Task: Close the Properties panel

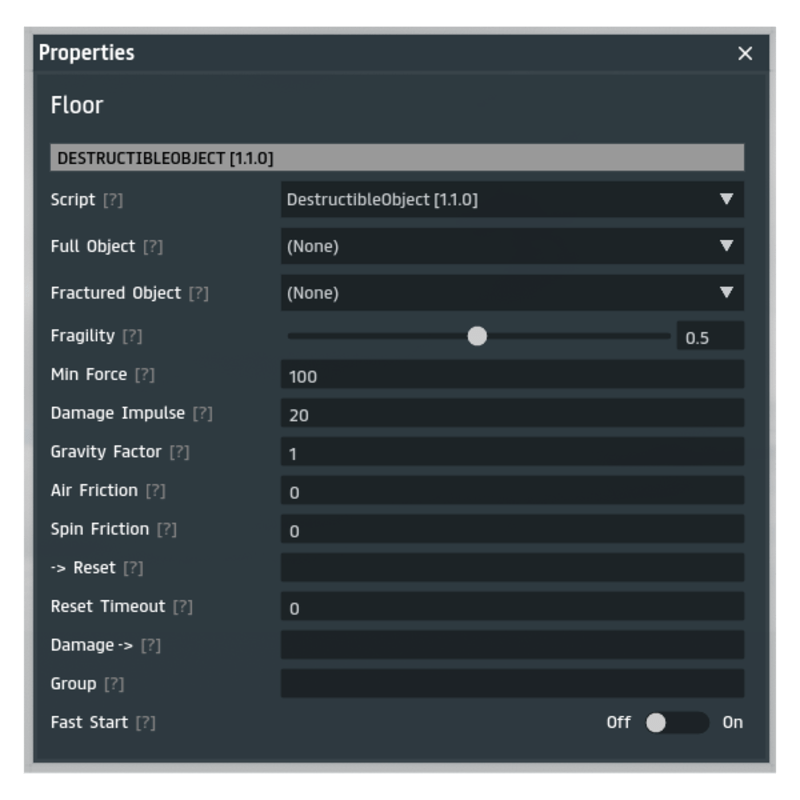Action: pyautogui.click(x=745, y=54)
